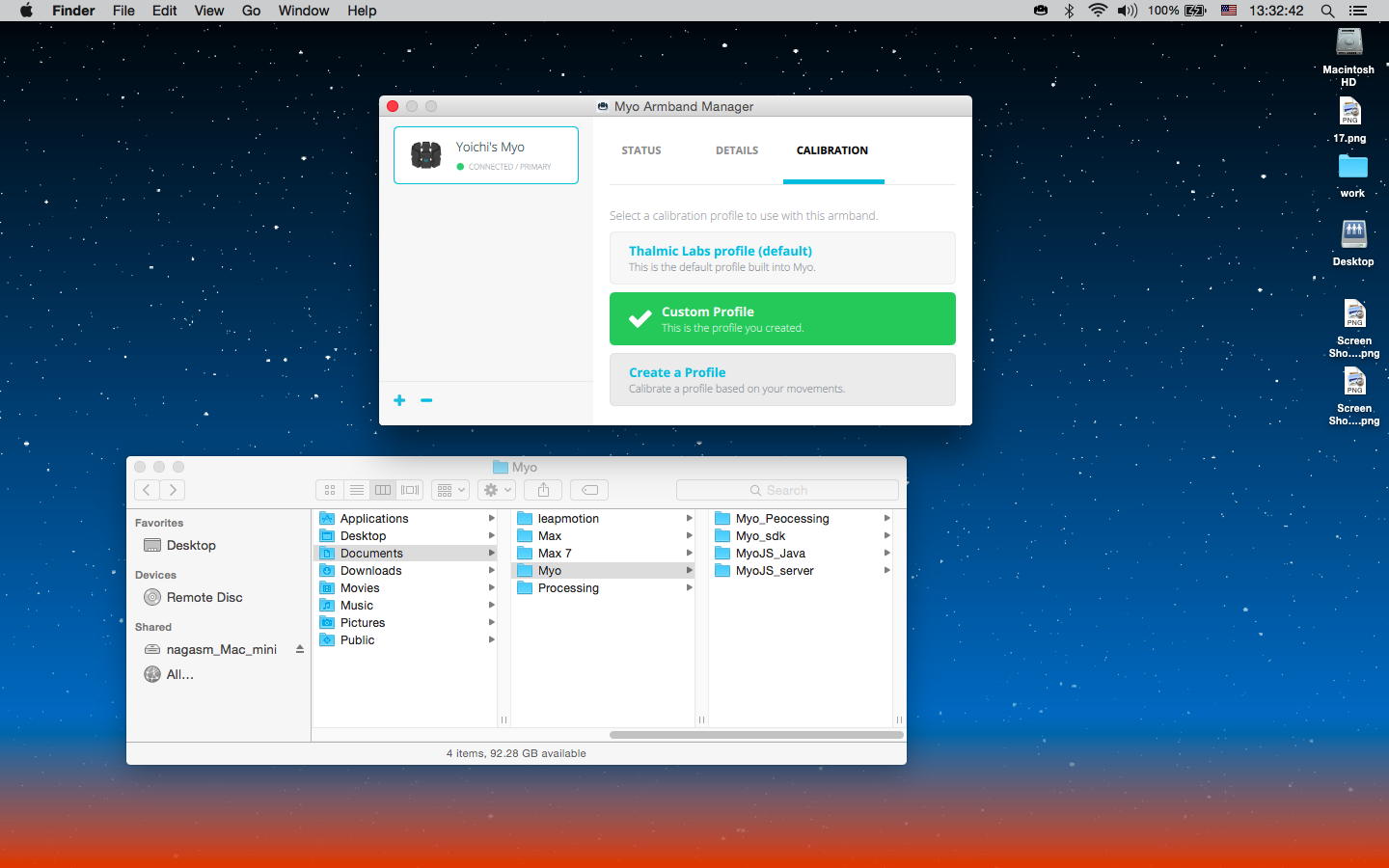Click the Finder Share button
Viewport: 1389px width, 868px height.
click(x=544, y=490)
